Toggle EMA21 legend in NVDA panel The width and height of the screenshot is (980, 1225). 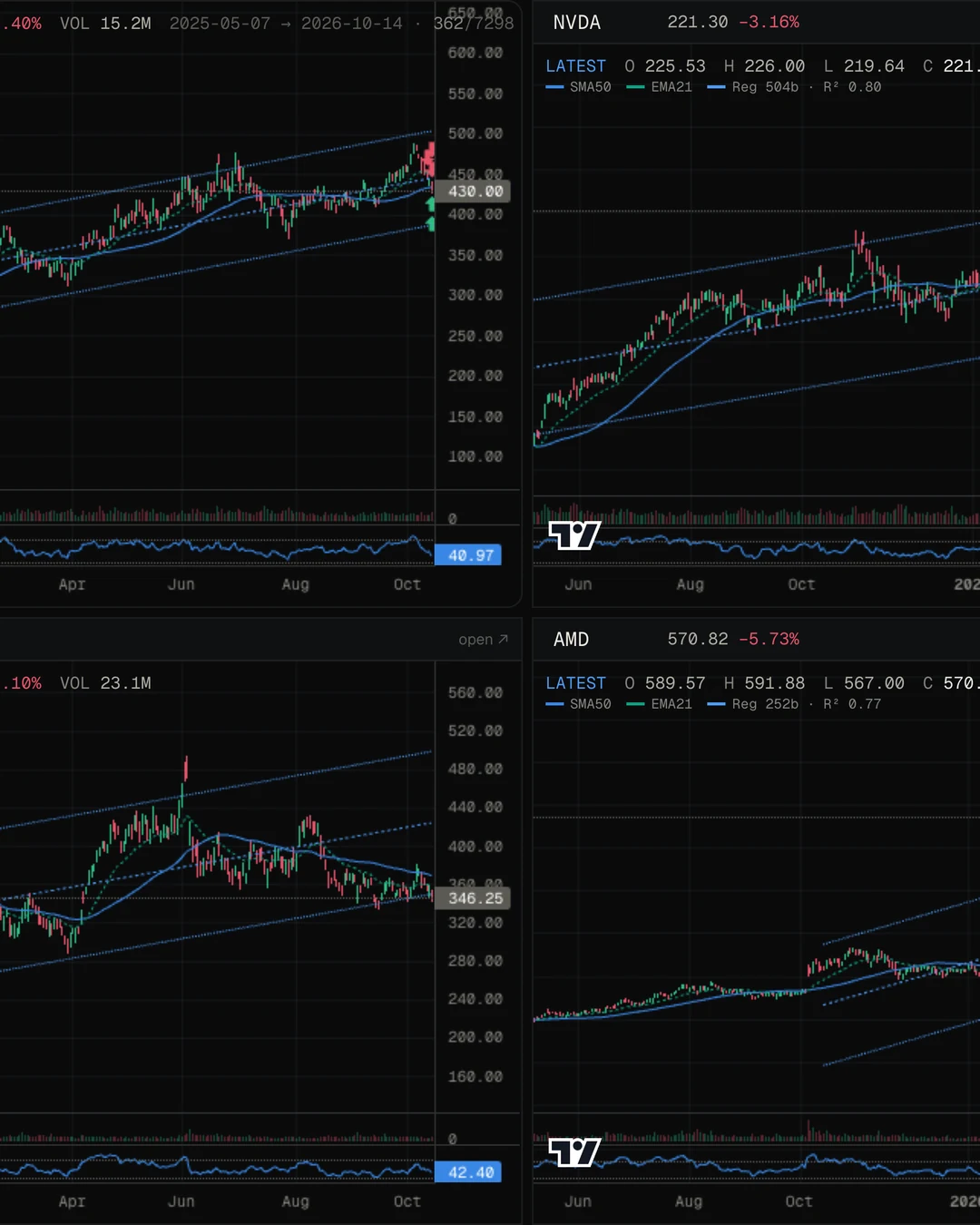coord(660,87)
